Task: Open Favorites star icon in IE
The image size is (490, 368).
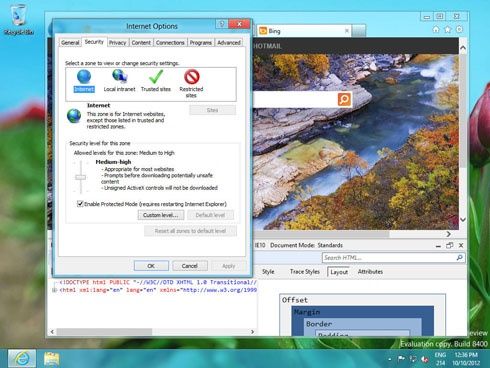Action: [448, 30]
